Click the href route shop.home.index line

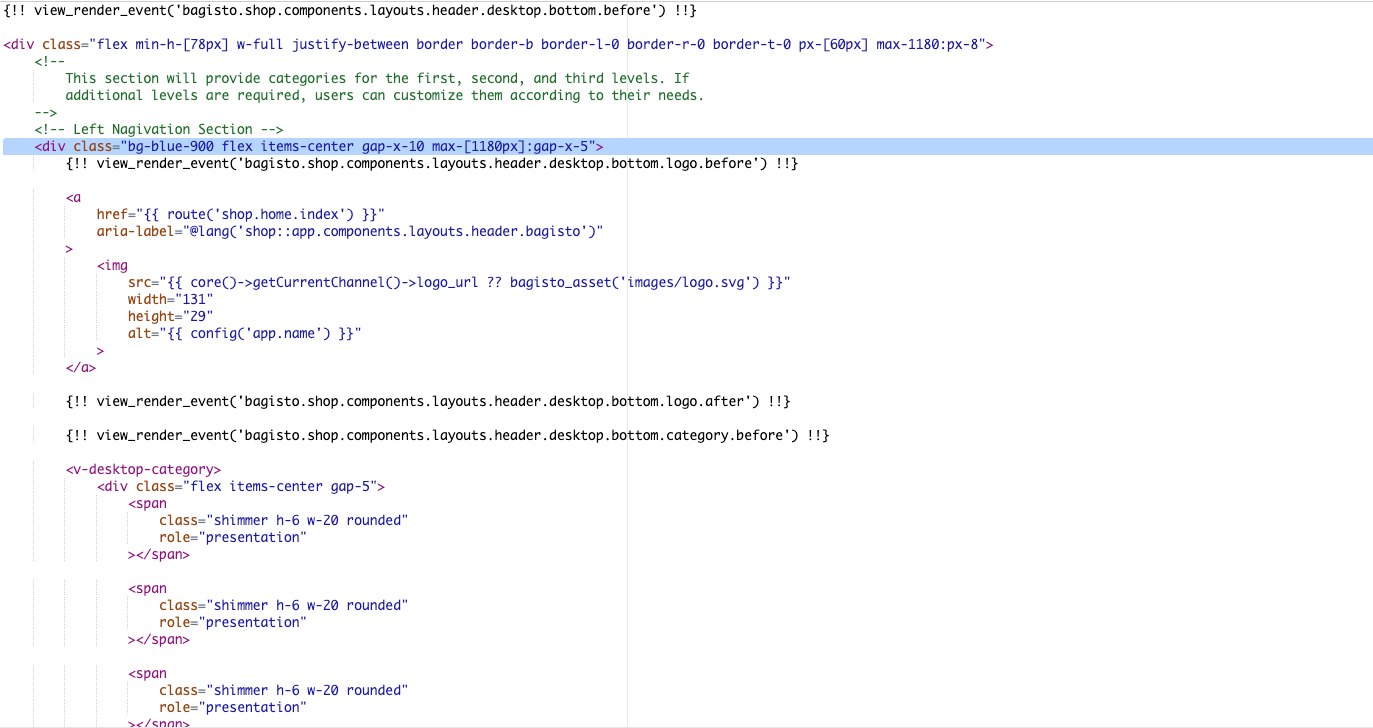[x=240, y=214]
